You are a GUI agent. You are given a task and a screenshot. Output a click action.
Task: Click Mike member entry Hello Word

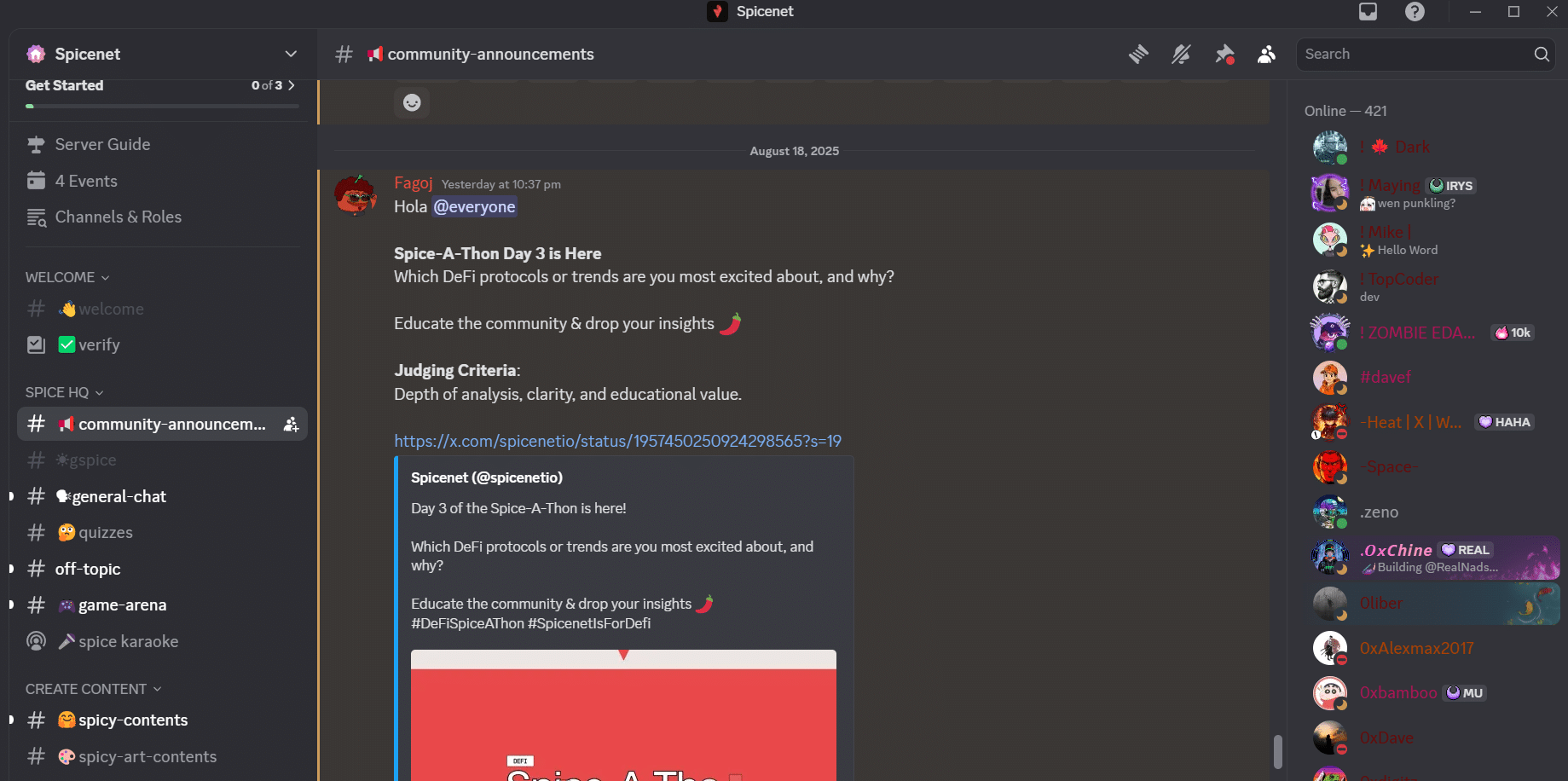(x=1434, y=240)
